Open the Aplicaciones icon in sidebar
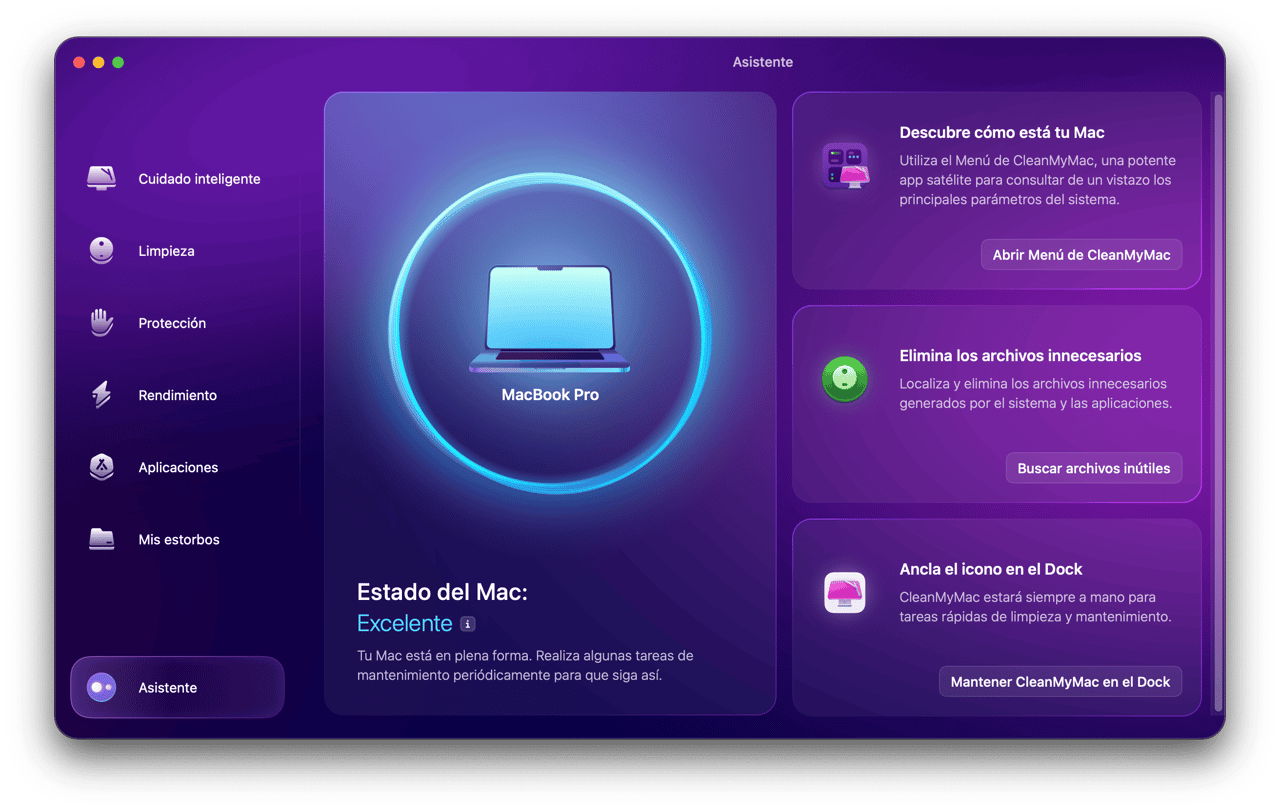 pos(101,467)
